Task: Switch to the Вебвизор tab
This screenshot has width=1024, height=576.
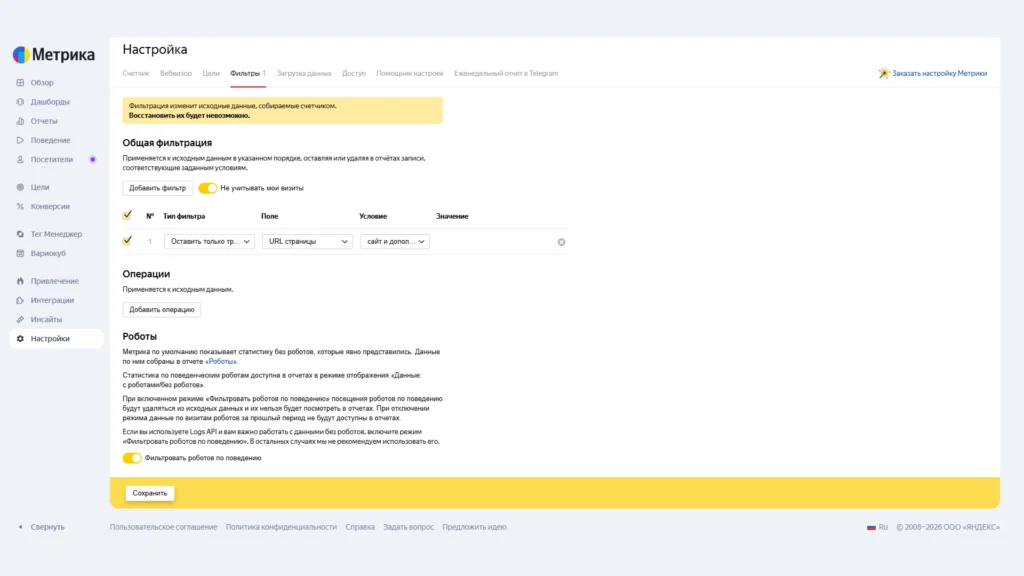Action: coord(176,73)
